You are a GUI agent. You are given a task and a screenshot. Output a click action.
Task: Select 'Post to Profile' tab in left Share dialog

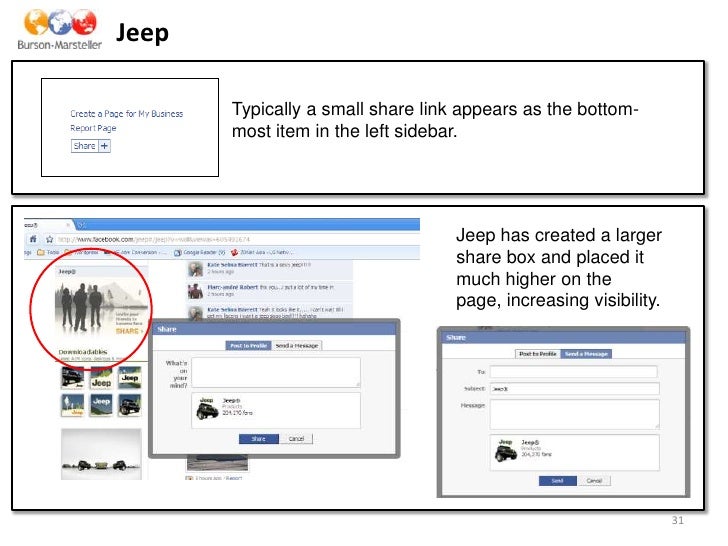248,345
